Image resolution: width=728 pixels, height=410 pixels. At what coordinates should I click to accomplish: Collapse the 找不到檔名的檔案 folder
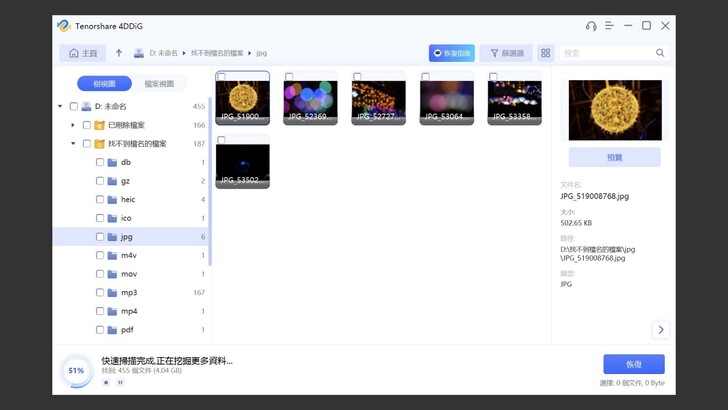(73, 144)
